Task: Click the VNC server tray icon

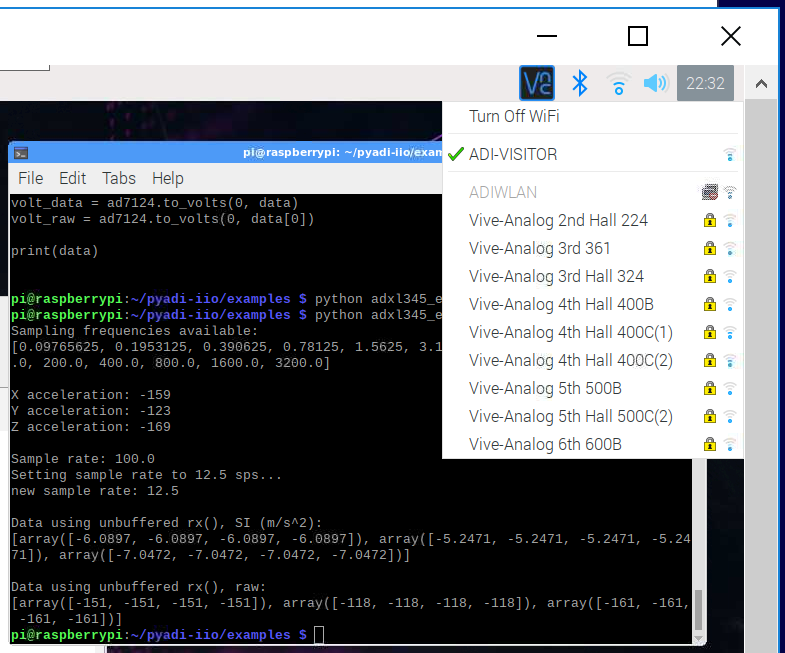Action: tap(537, 83)
